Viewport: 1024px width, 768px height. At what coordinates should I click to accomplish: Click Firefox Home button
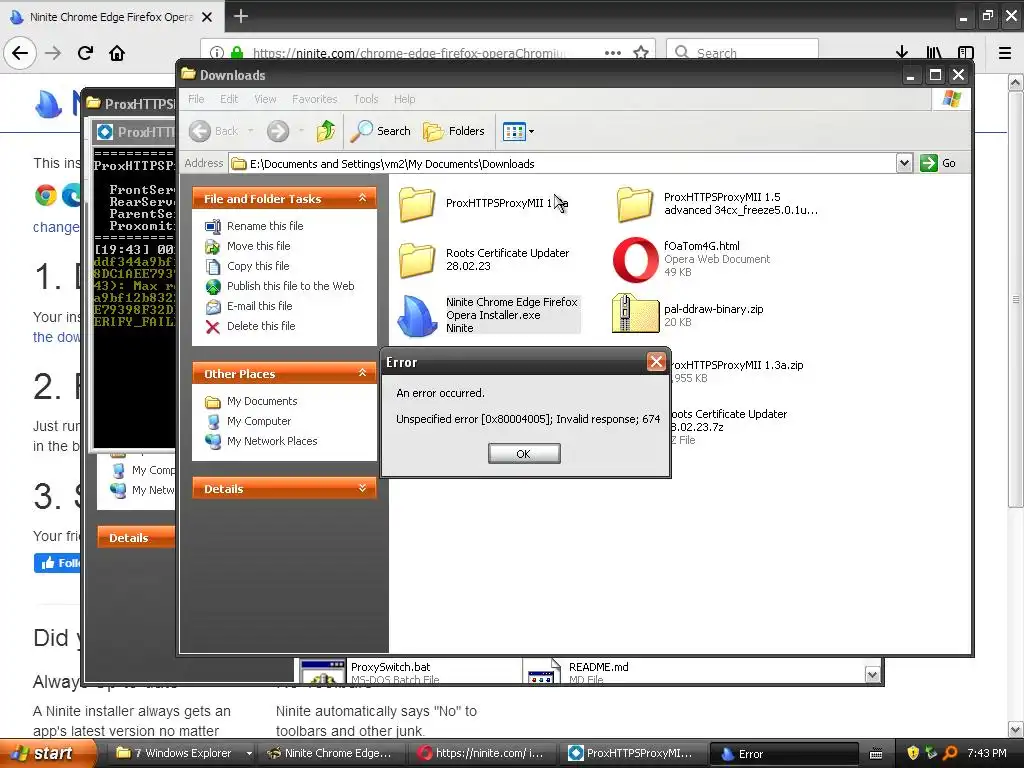click(117, 53)
